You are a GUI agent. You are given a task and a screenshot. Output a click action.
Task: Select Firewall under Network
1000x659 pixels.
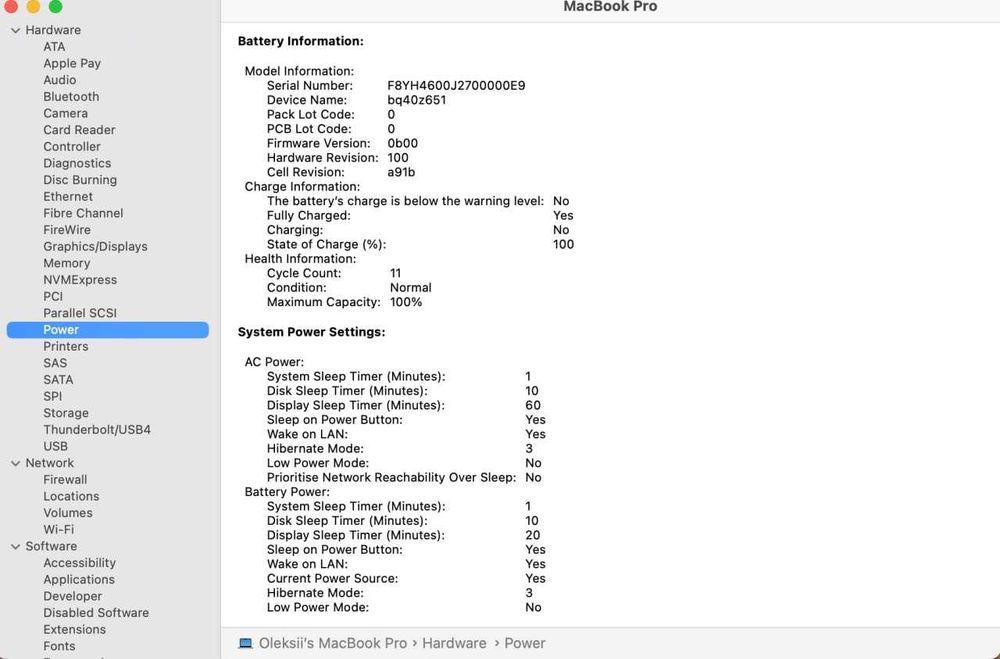click(65, 479)
